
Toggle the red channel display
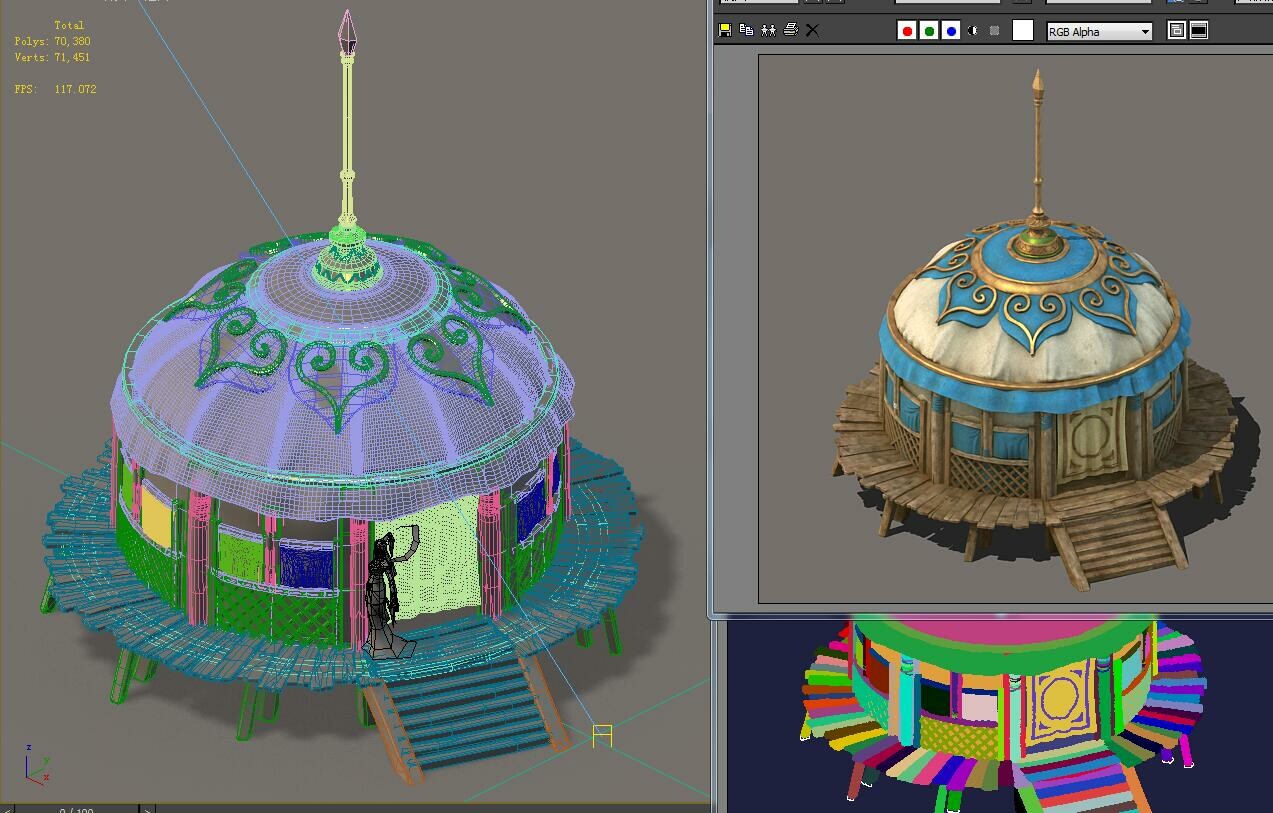point(906,30)
